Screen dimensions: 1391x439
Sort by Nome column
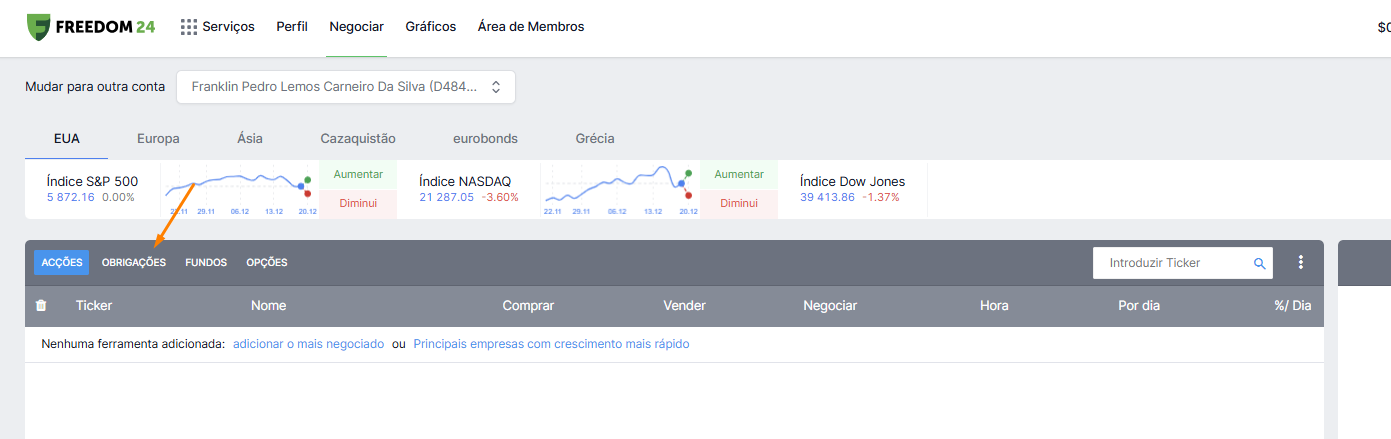[269, 305]
